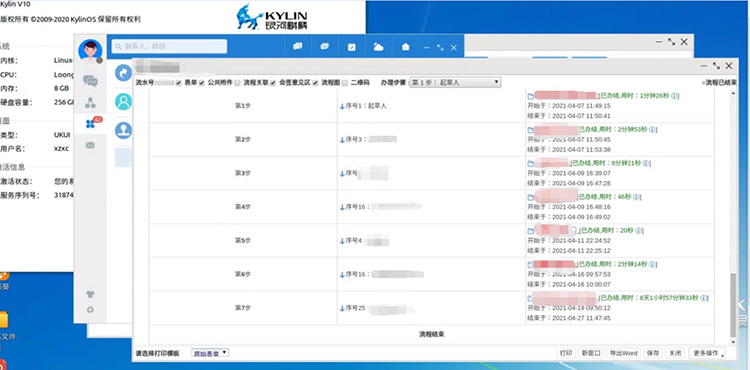
Task: Click the info icon after 用时：8分钟21秒
Action: pos(646,163)
